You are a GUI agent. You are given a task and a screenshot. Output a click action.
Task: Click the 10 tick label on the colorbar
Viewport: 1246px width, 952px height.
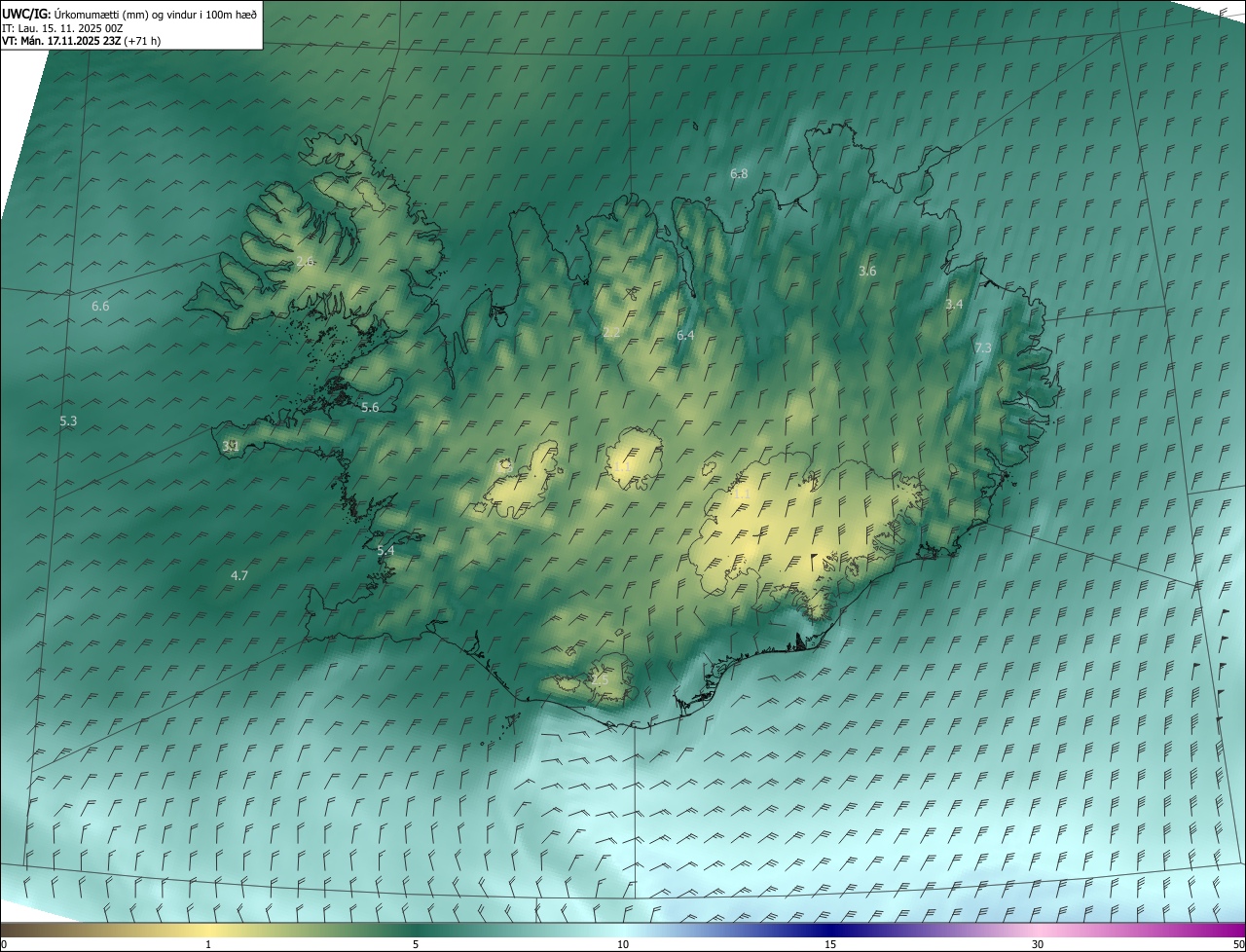(x=623, y=944)
